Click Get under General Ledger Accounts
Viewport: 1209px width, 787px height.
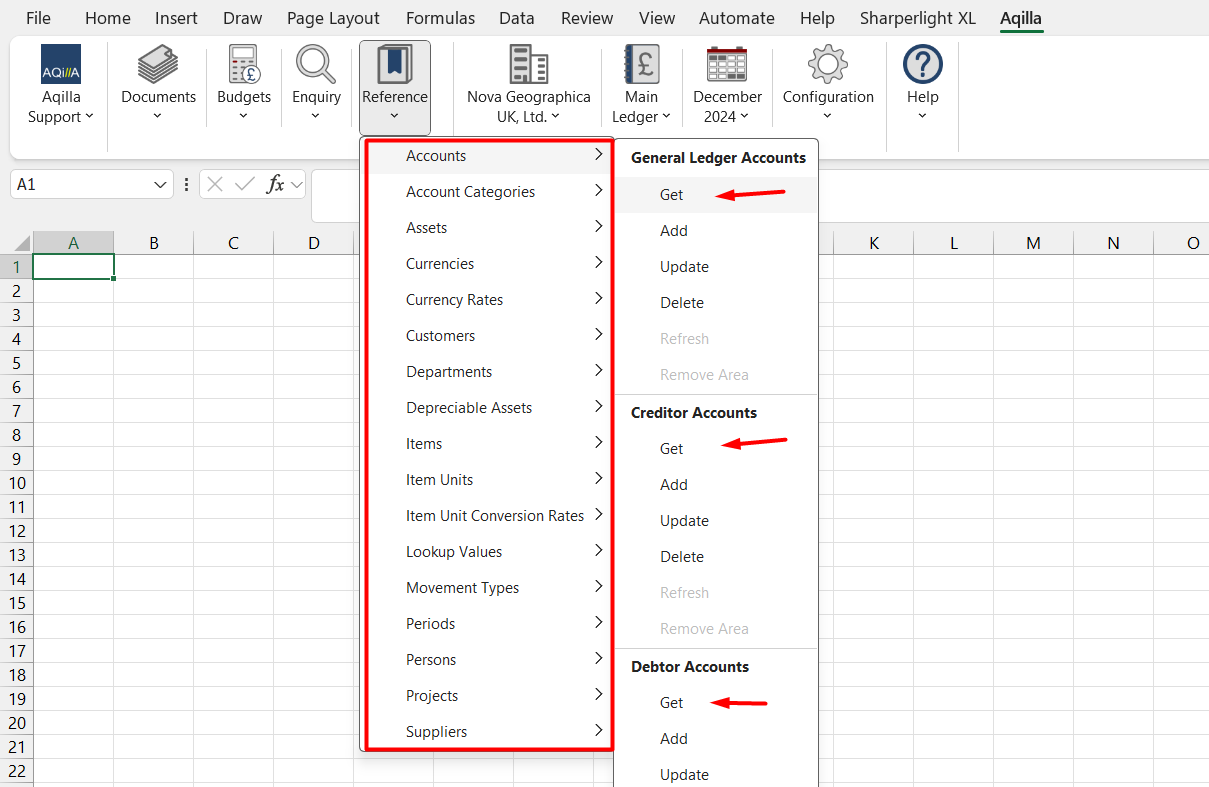pos(672,195)
